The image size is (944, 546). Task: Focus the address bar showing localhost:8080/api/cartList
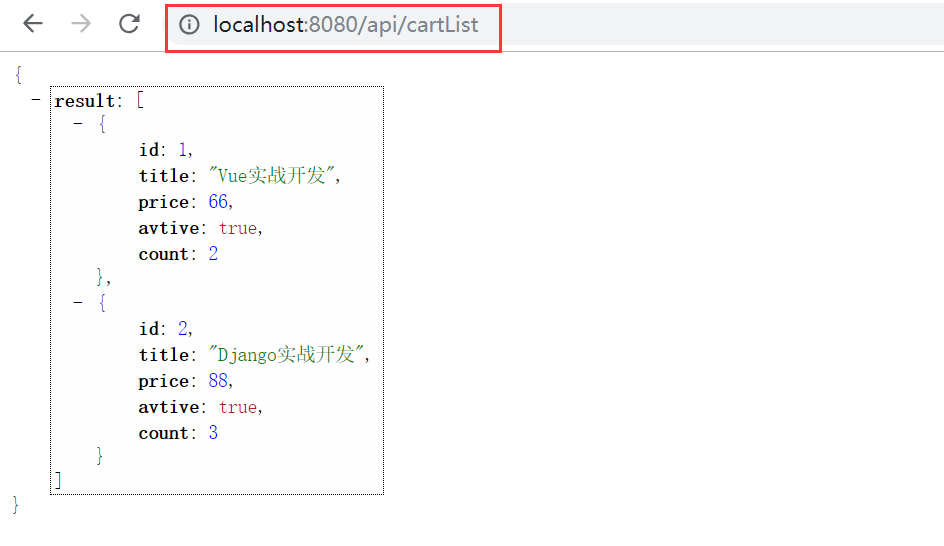tap(346, 25)
